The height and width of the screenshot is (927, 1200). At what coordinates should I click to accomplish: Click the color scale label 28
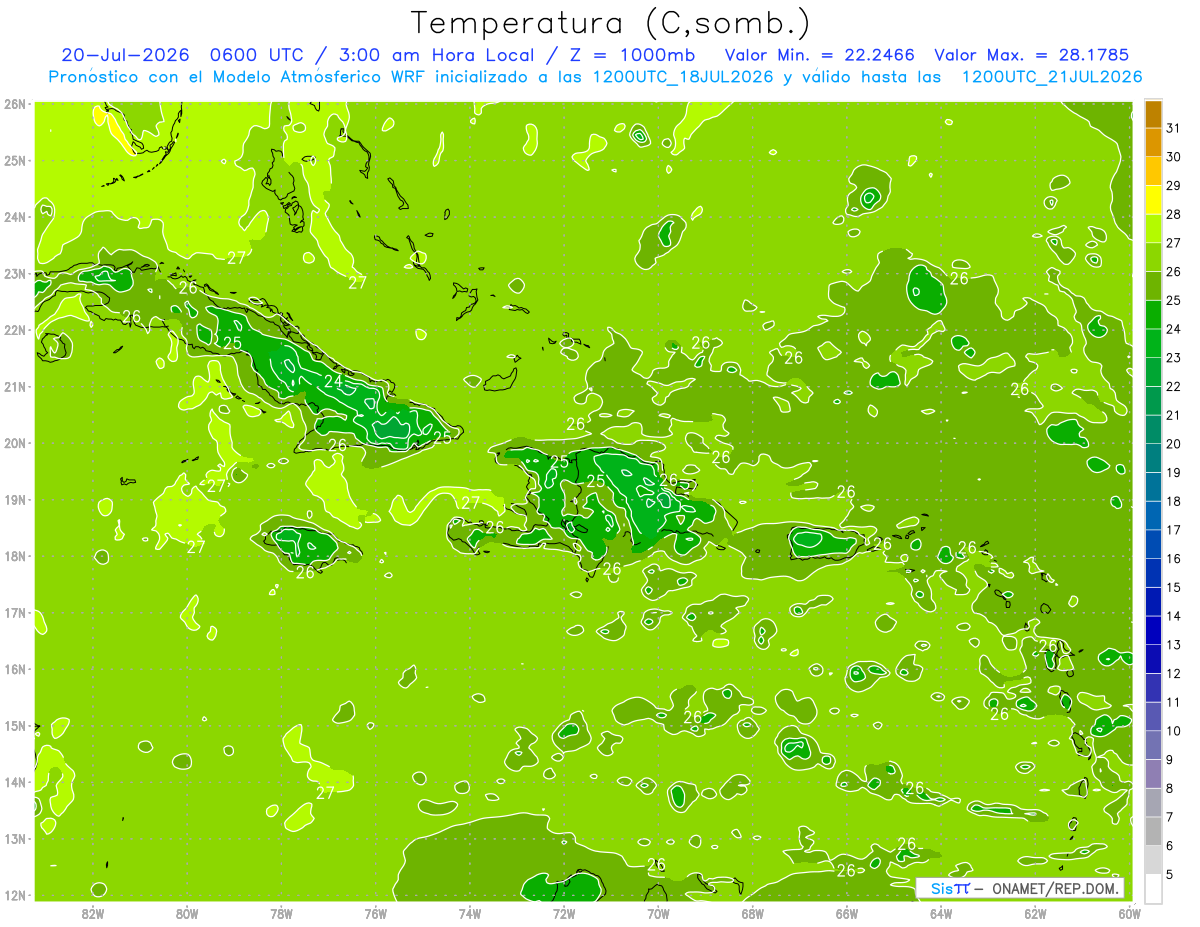point(1174,214)
